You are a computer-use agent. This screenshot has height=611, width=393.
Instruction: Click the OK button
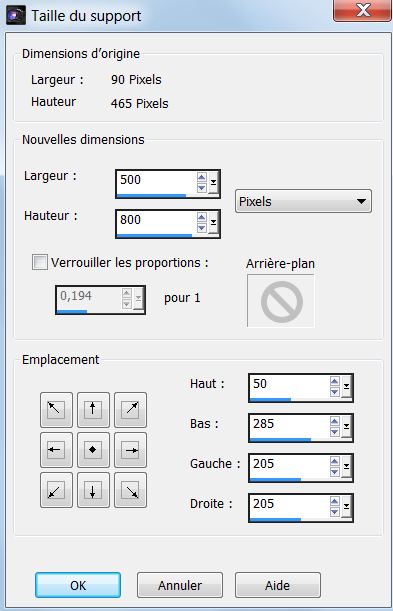point(78,585)
